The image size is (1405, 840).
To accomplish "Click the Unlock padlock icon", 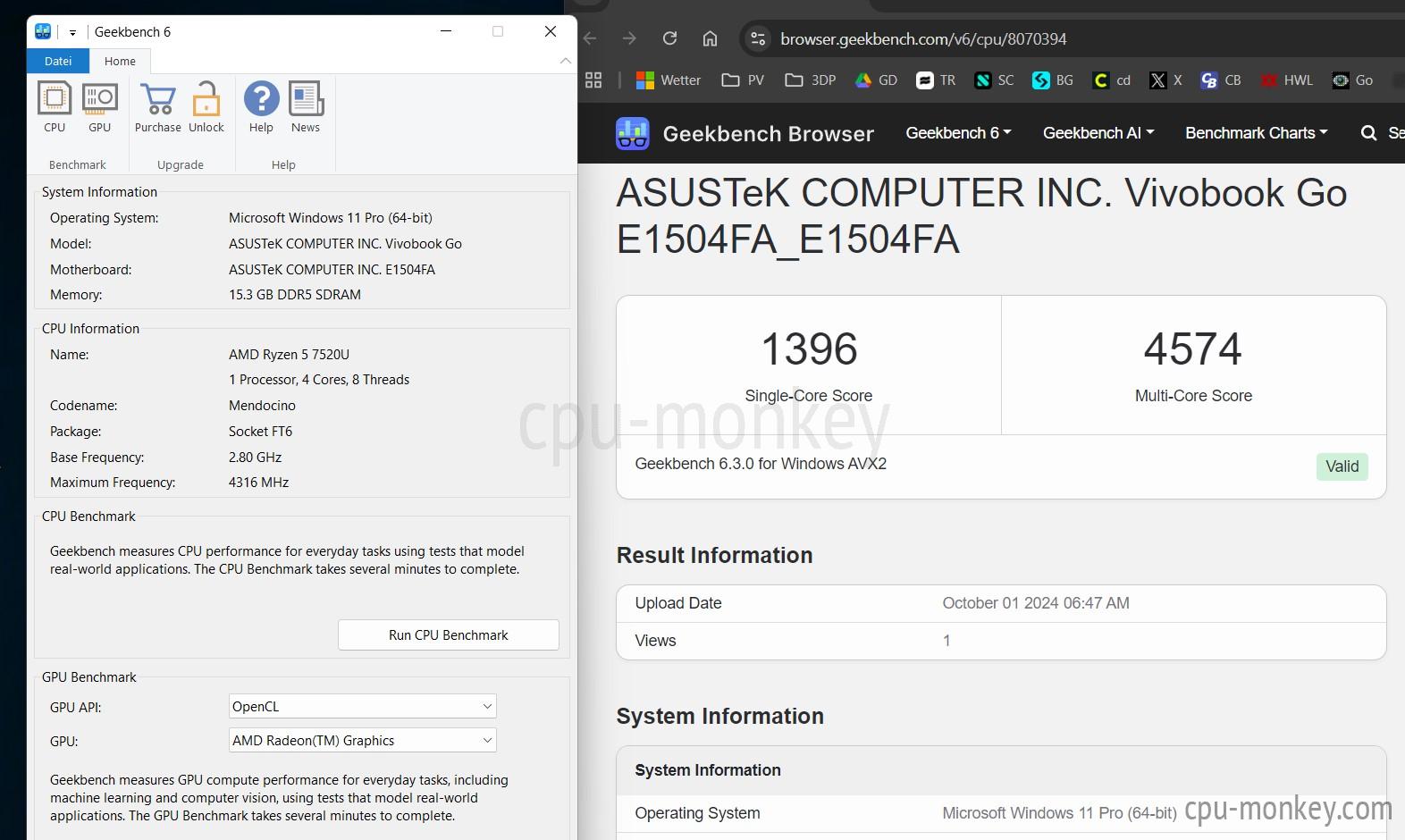I will 206,98.
